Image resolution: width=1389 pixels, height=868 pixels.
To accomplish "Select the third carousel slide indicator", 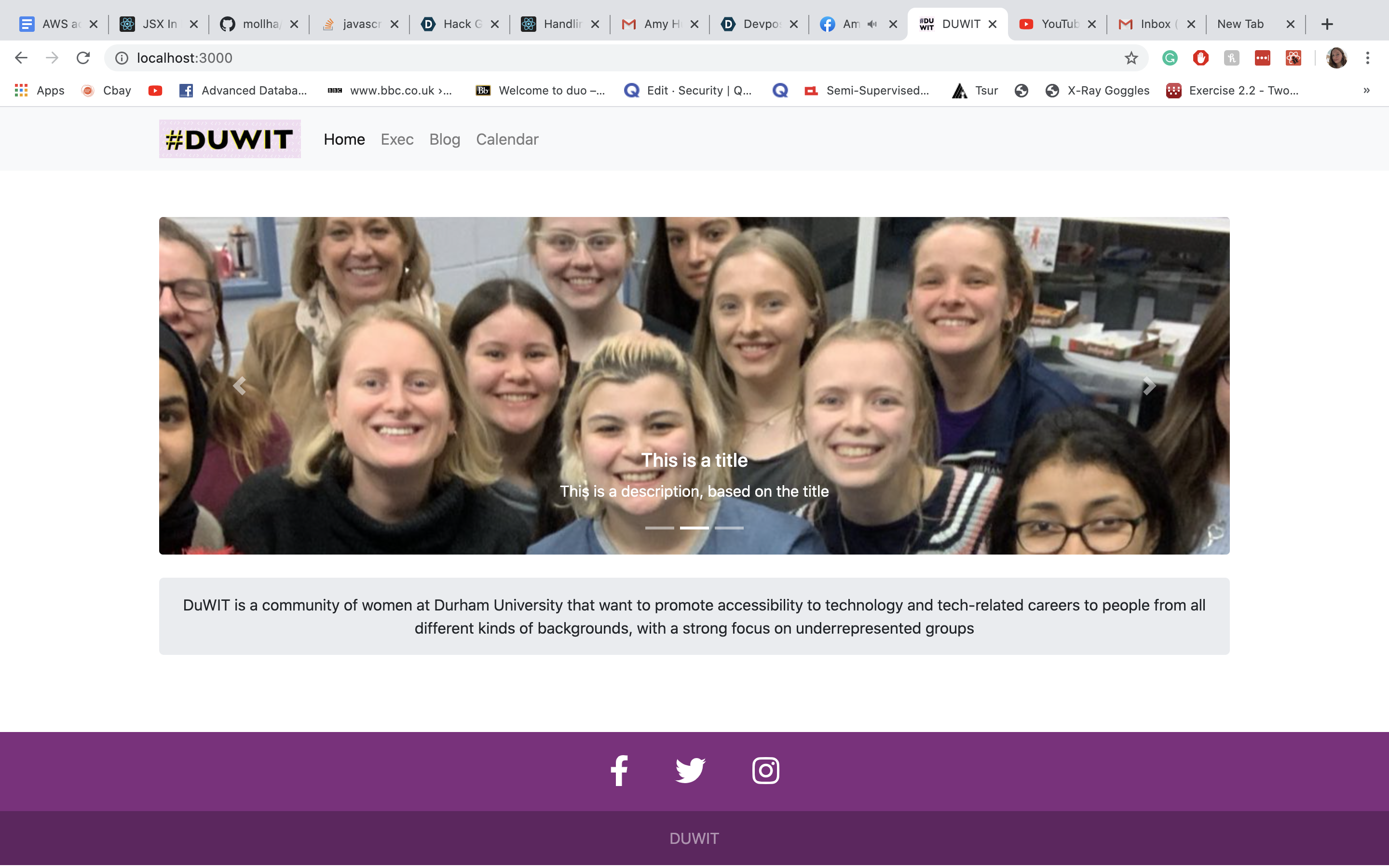I will point(729,528).
